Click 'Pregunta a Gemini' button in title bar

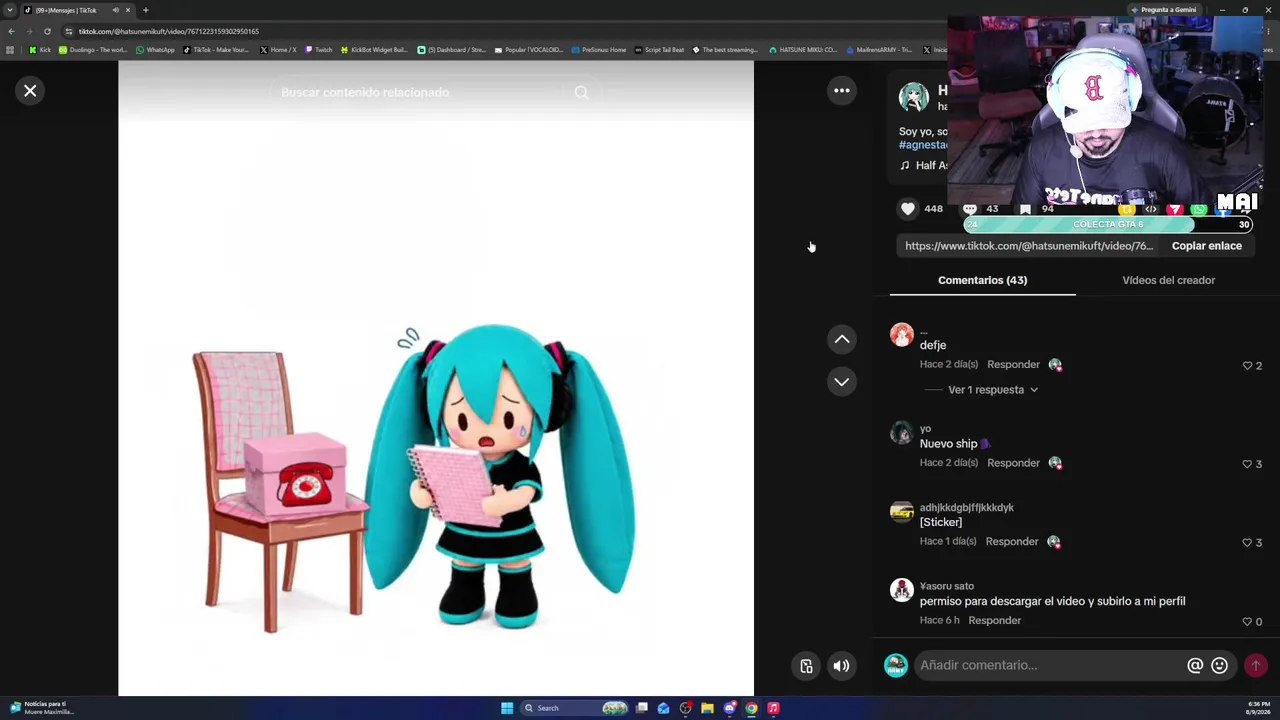pyautogui.click(x=1163, y=10)
